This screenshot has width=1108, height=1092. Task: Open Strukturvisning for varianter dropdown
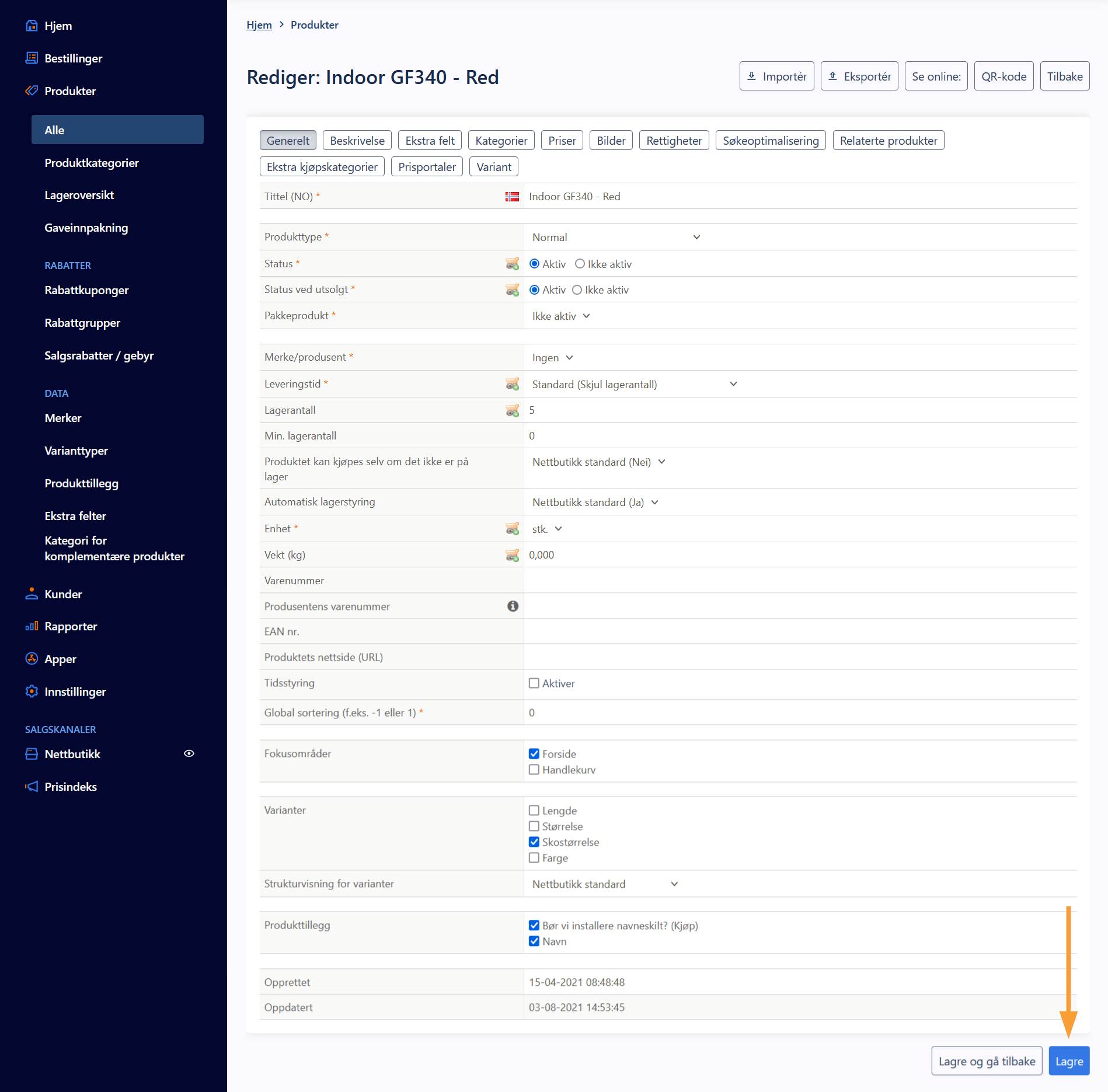[605, 884]
